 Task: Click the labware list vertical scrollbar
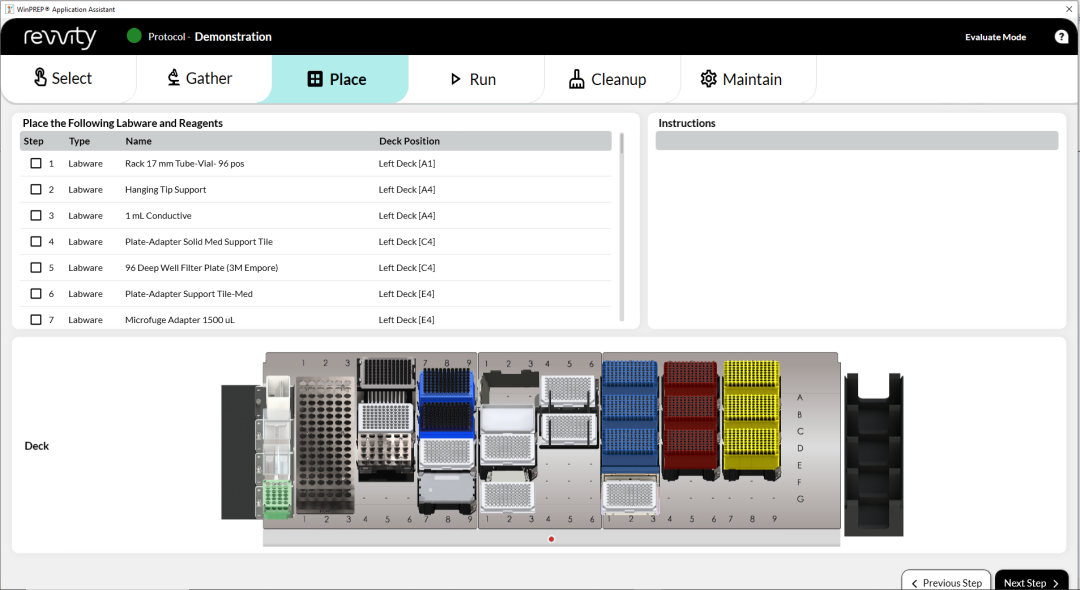[x=622, y=143]
